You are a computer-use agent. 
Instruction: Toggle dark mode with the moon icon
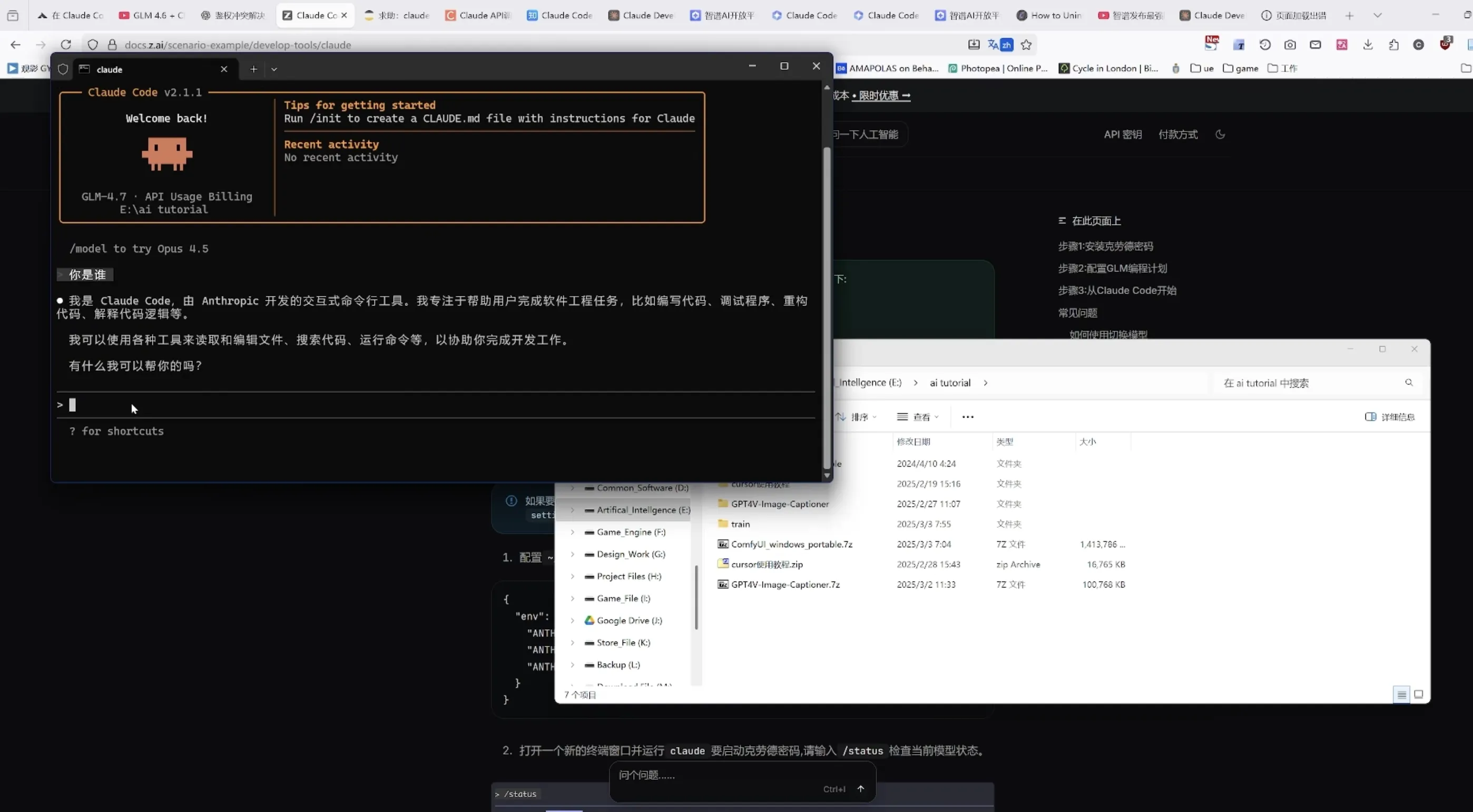1220,134
